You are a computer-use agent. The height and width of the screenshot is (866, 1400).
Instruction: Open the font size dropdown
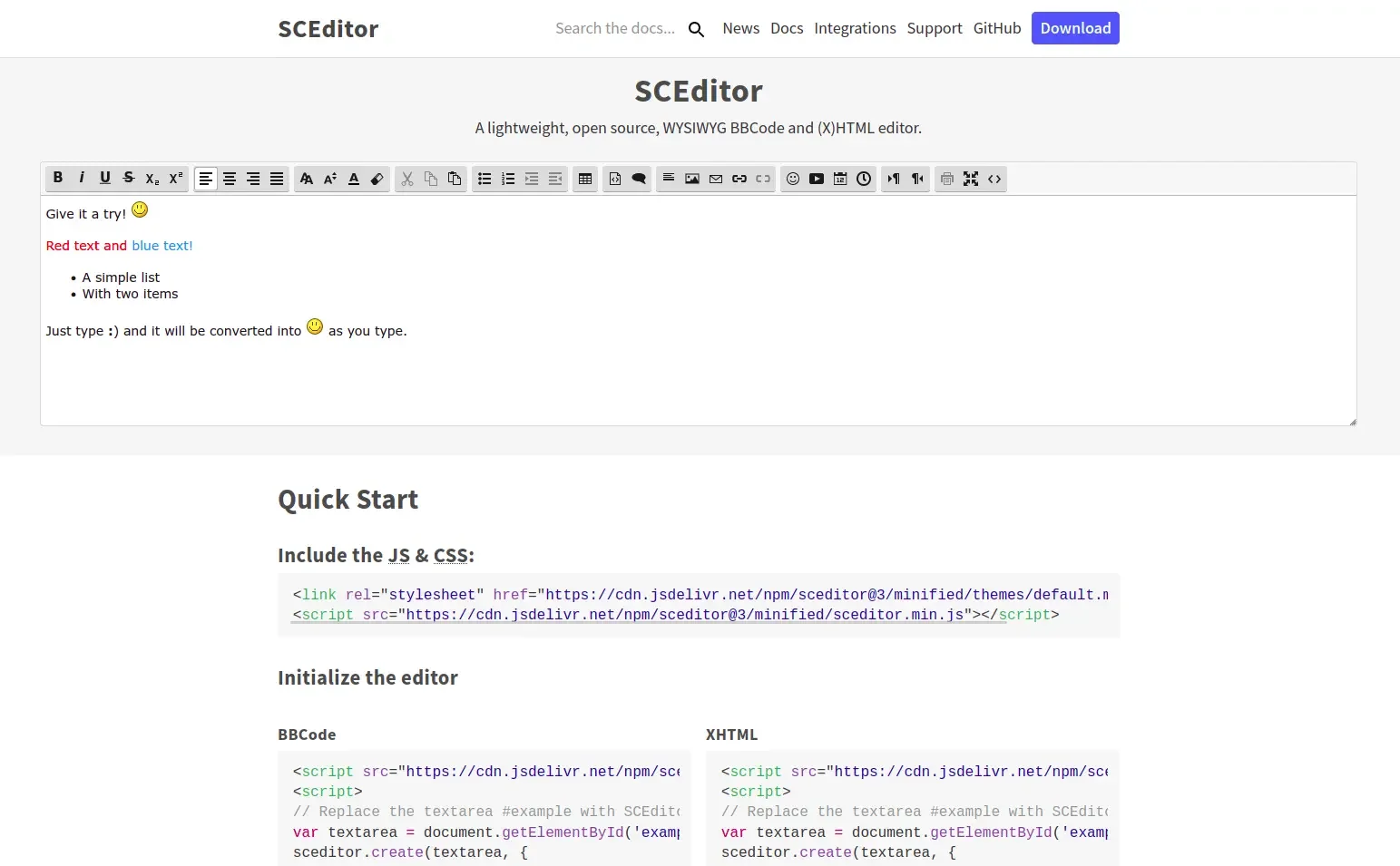[x=330, y=179]
